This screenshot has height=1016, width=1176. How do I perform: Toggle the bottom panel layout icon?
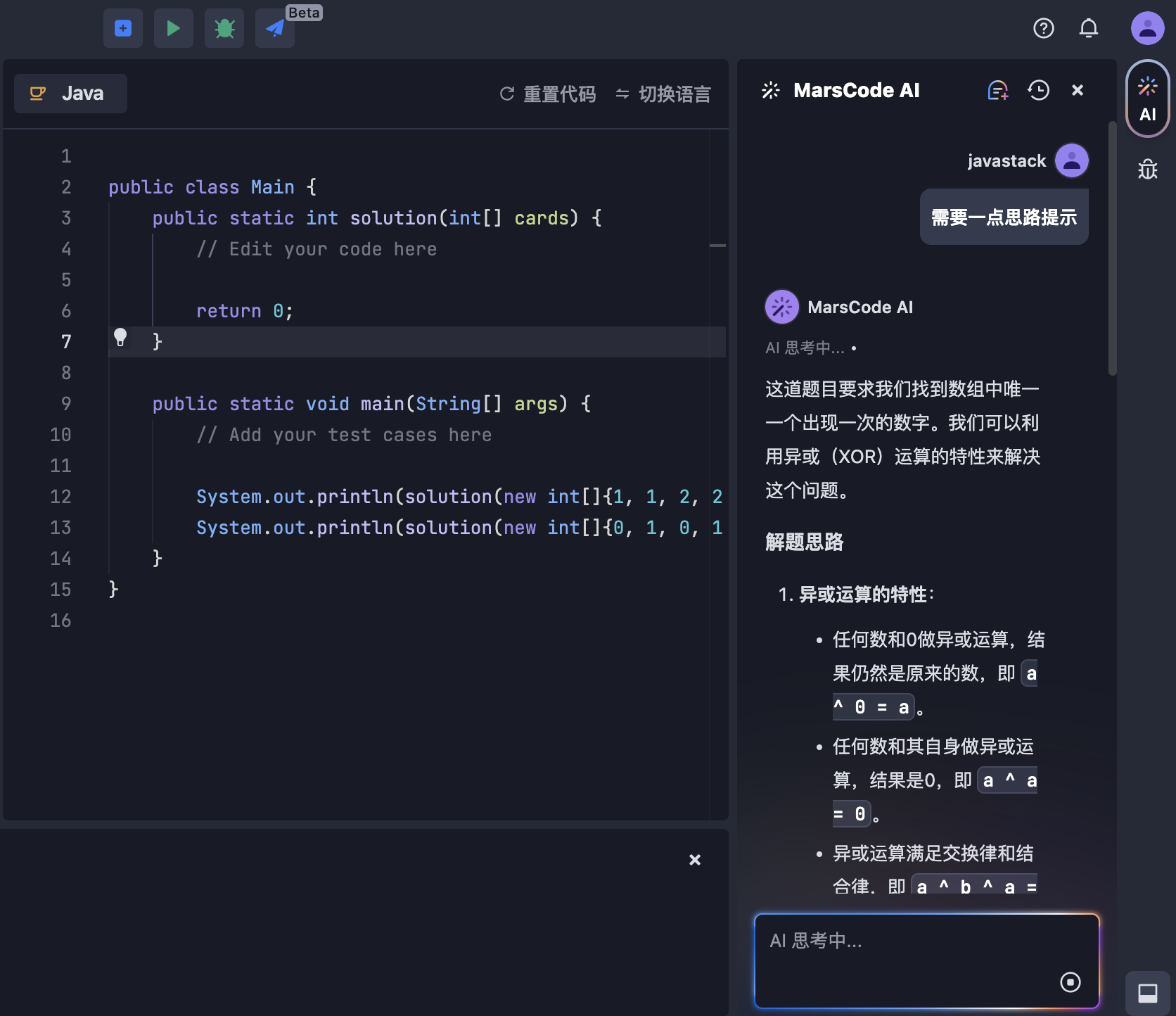1148,993
